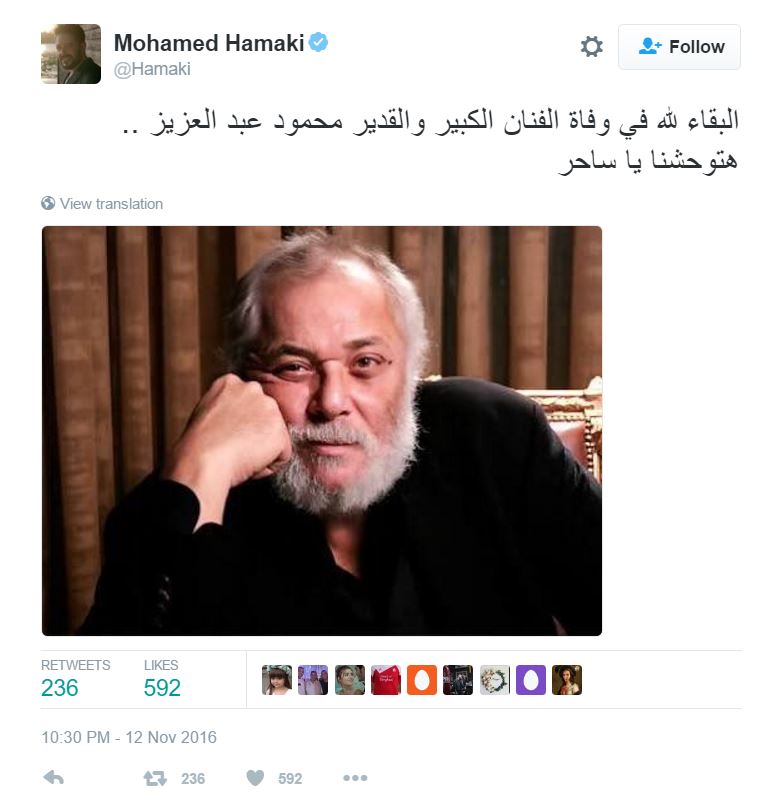
Task: Click the blue verified badge
Action: pyautogui.click(x=318, y=43)
